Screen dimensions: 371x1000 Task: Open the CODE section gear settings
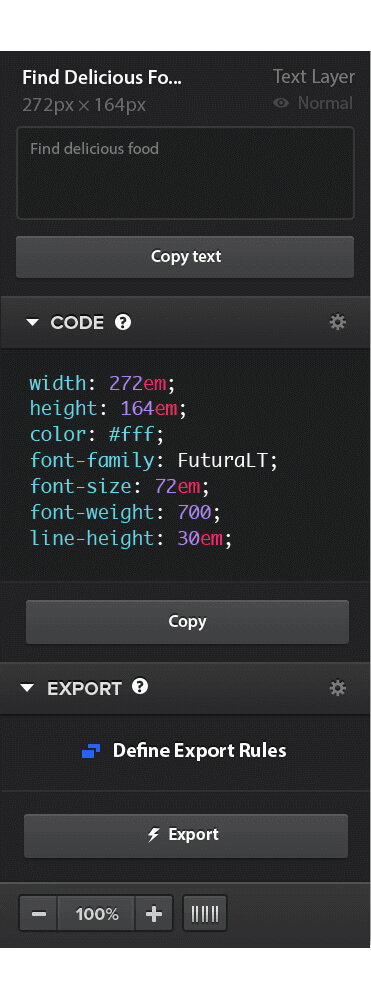point(337,322)
